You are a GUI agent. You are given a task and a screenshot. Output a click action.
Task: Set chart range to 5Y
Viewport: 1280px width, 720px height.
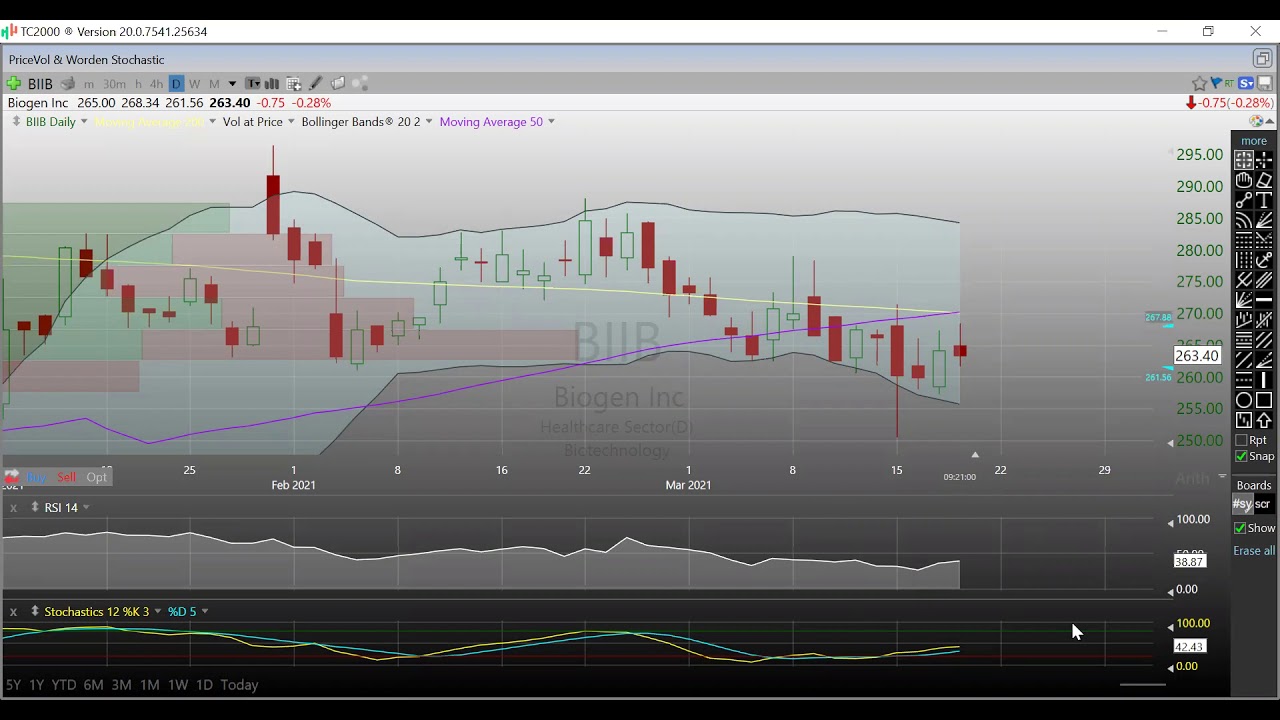[13, 685]
